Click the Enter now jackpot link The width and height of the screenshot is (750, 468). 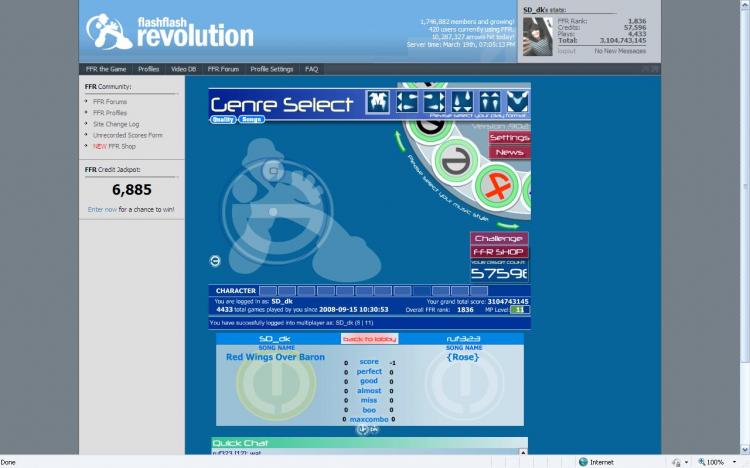[102, 210]
